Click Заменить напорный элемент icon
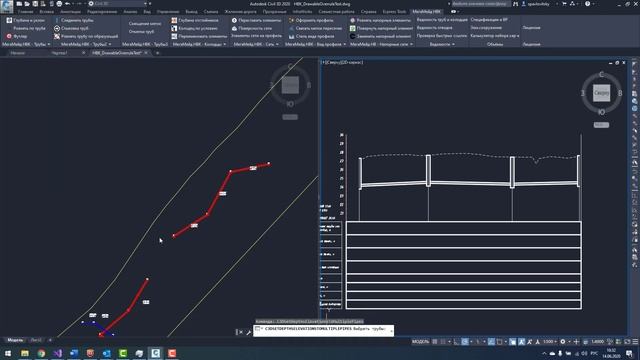The width and height of the screenshot is (640, 360). [353, 36]
